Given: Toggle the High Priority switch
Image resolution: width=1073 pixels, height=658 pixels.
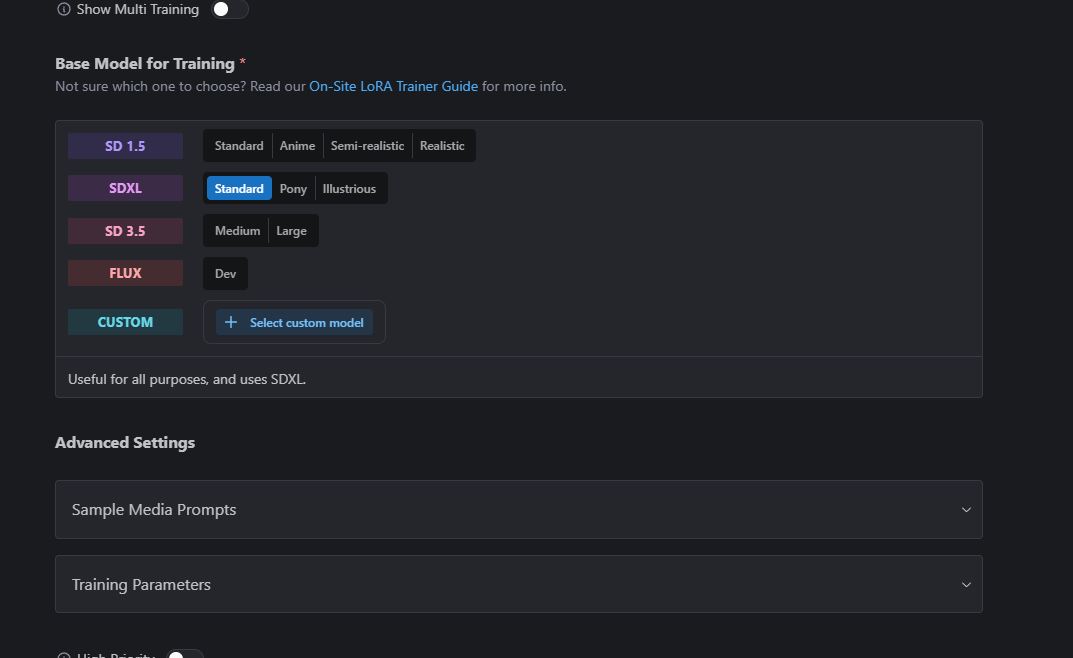Looking at the screenshot, I should coord(185,655).
